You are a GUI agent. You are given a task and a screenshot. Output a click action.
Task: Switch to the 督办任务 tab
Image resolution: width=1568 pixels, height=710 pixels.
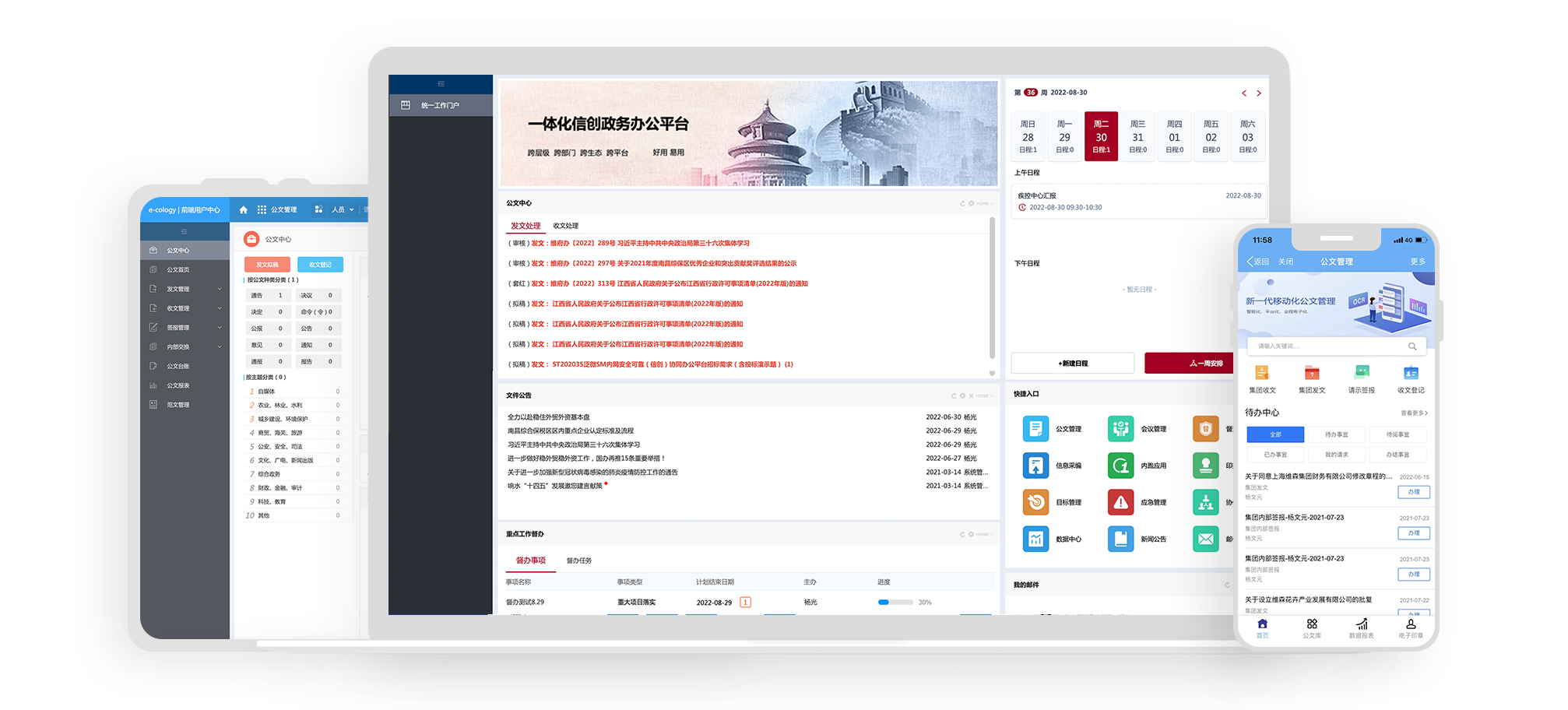pyautogui.click(x=578, y=561)
